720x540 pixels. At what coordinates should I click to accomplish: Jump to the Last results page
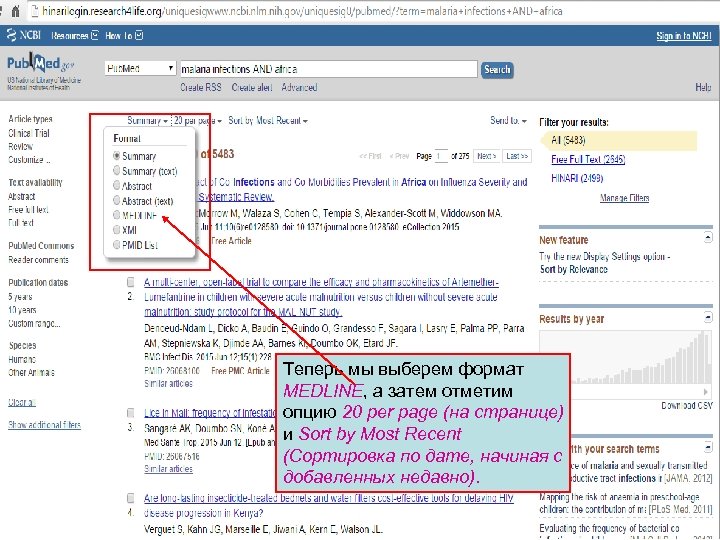(517, 156)
